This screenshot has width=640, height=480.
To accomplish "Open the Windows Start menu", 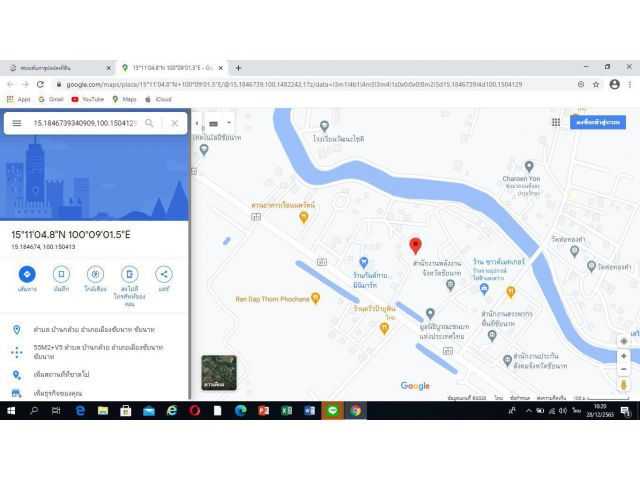I will 11,411.
